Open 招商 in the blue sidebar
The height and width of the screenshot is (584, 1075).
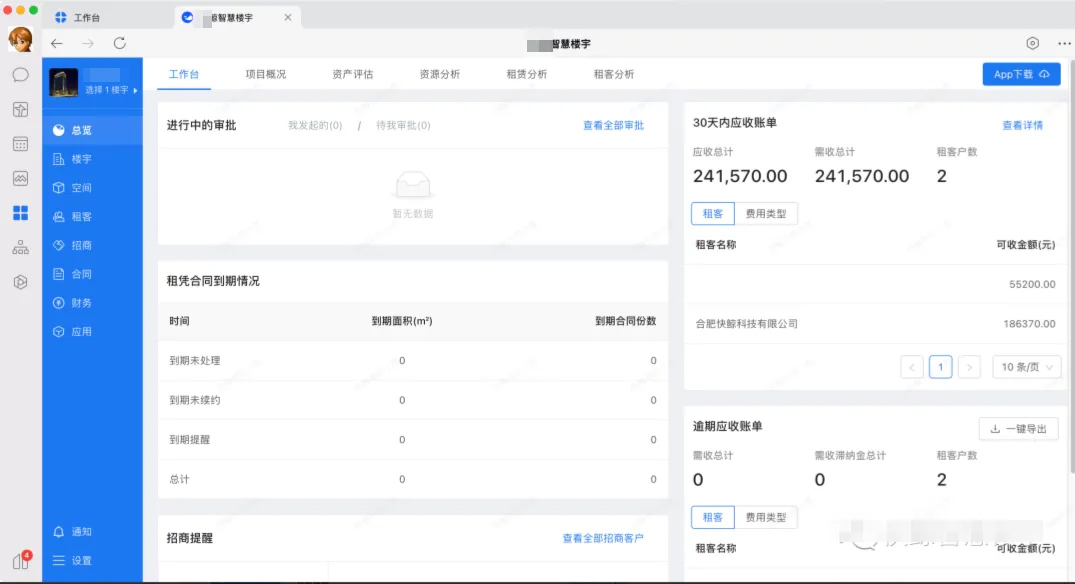point(93,245)
